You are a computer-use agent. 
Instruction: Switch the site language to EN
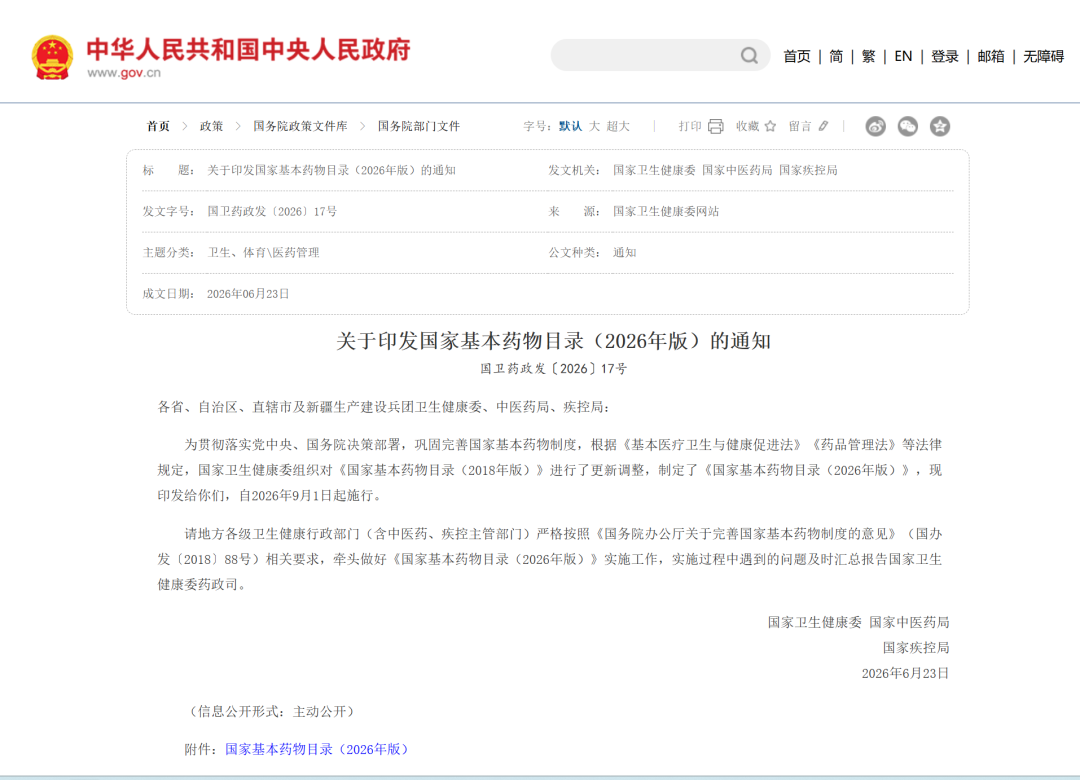coord(903,57)
